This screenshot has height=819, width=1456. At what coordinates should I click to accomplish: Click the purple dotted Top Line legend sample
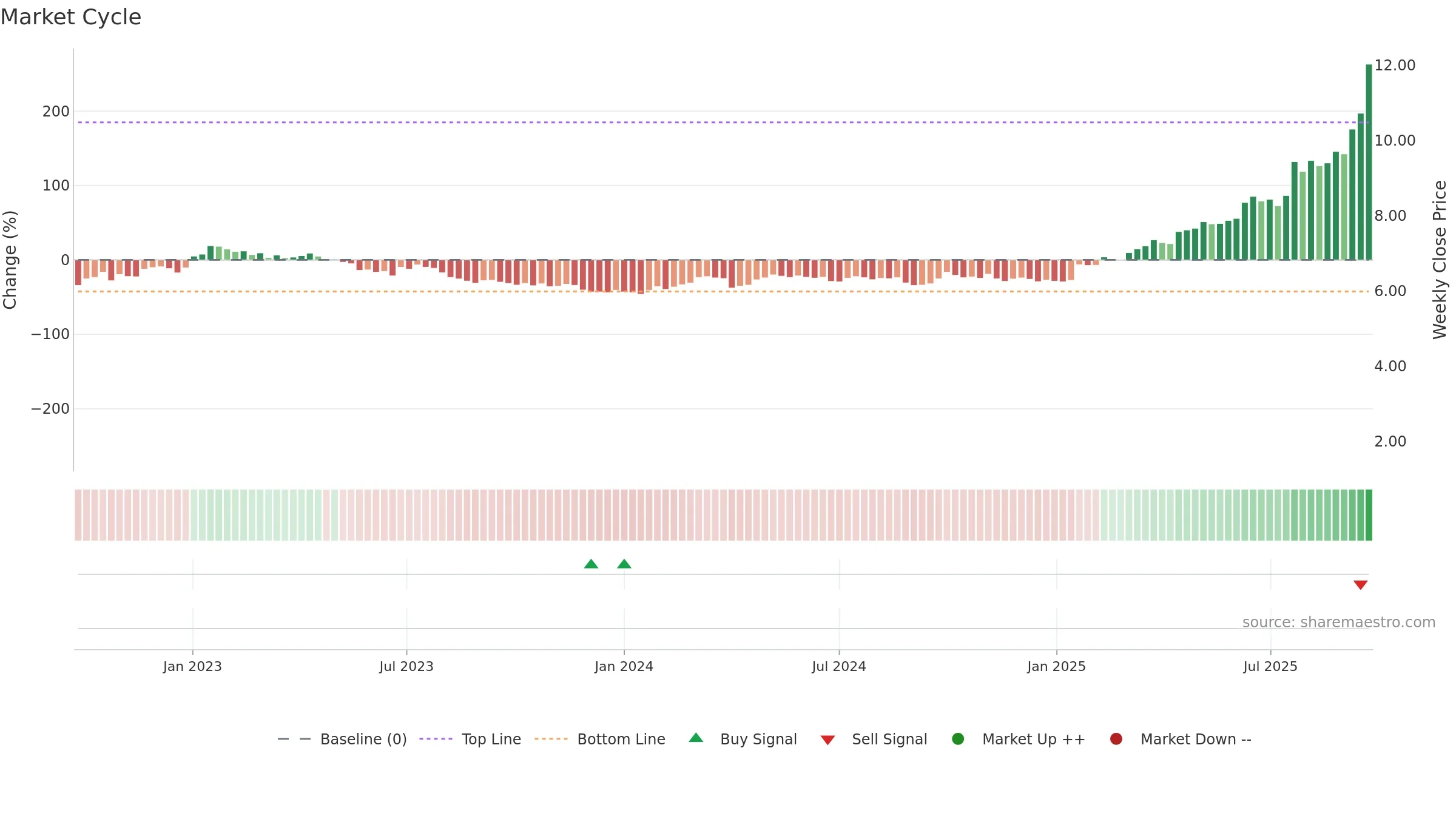pyautogui.click(x=436, y=739)
